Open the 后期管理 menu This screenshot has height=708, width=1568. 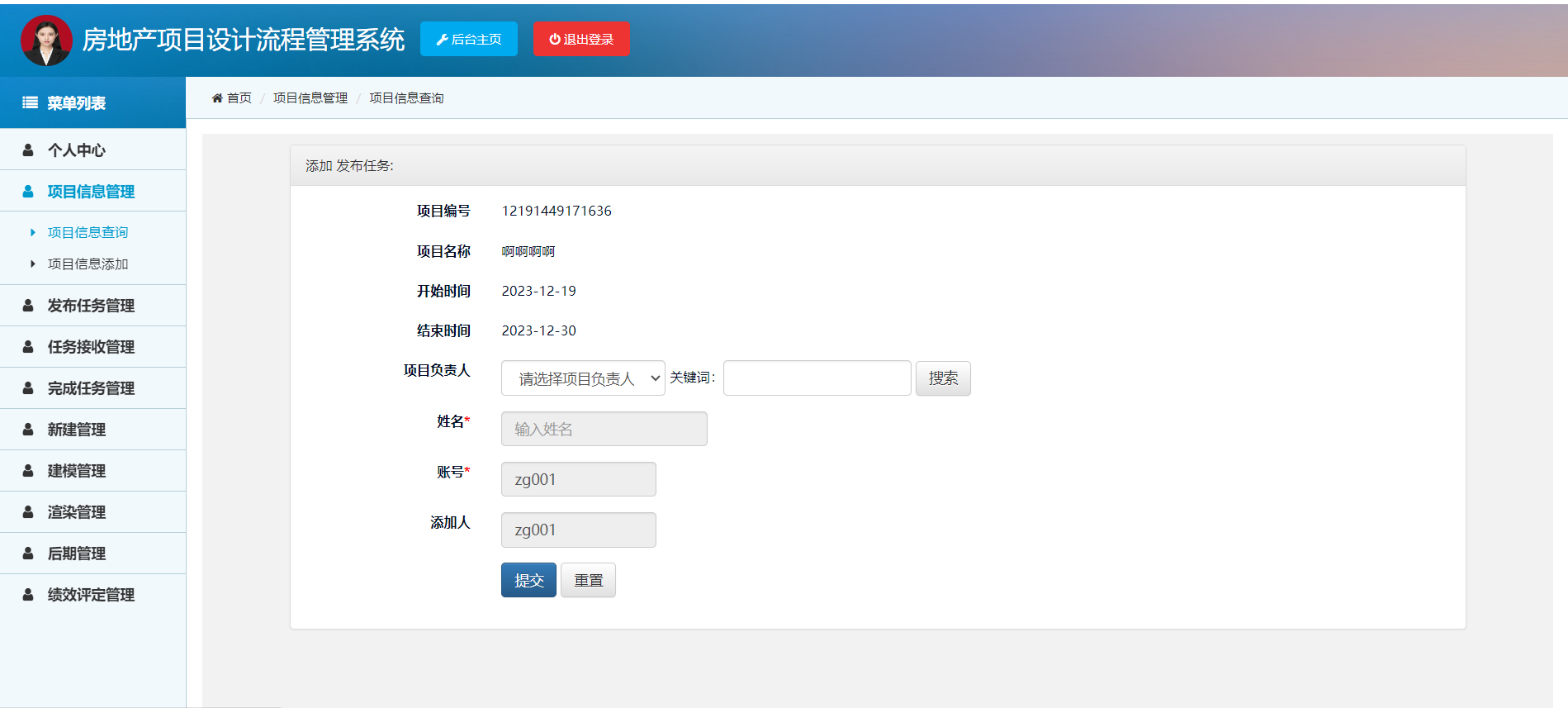[92, 553]
